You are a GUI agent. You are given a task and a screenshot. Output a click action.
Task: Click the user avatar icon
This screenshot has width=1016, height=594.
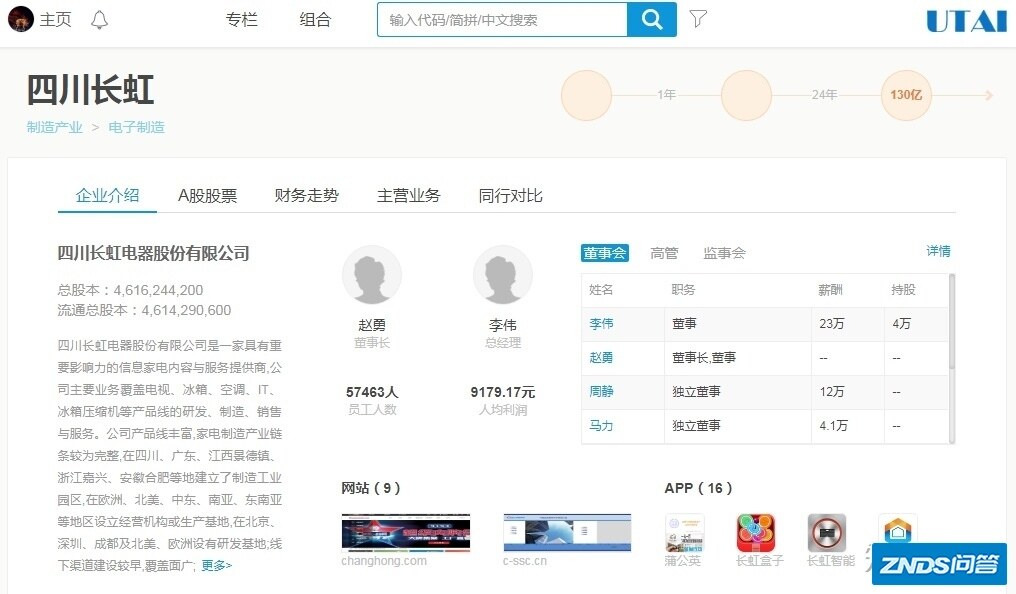tap(20, 19)
